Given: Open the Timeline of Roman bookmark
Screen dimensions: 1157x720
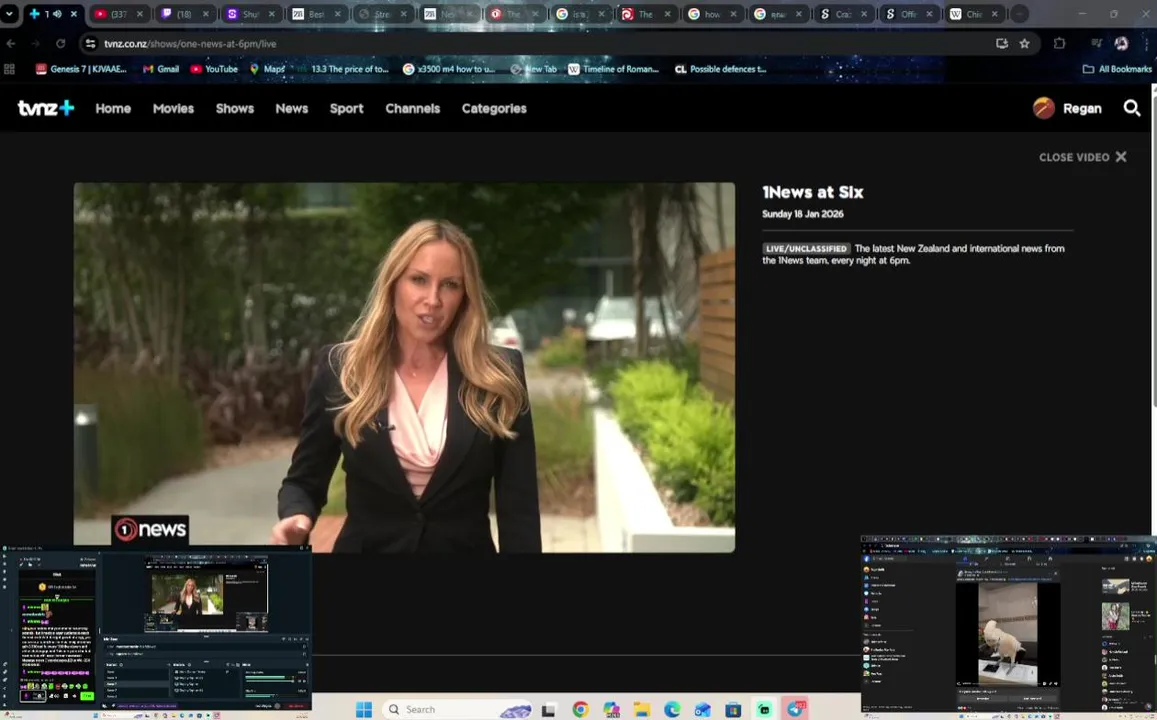Looking at the screenshot, I should (x=613, y=69).
